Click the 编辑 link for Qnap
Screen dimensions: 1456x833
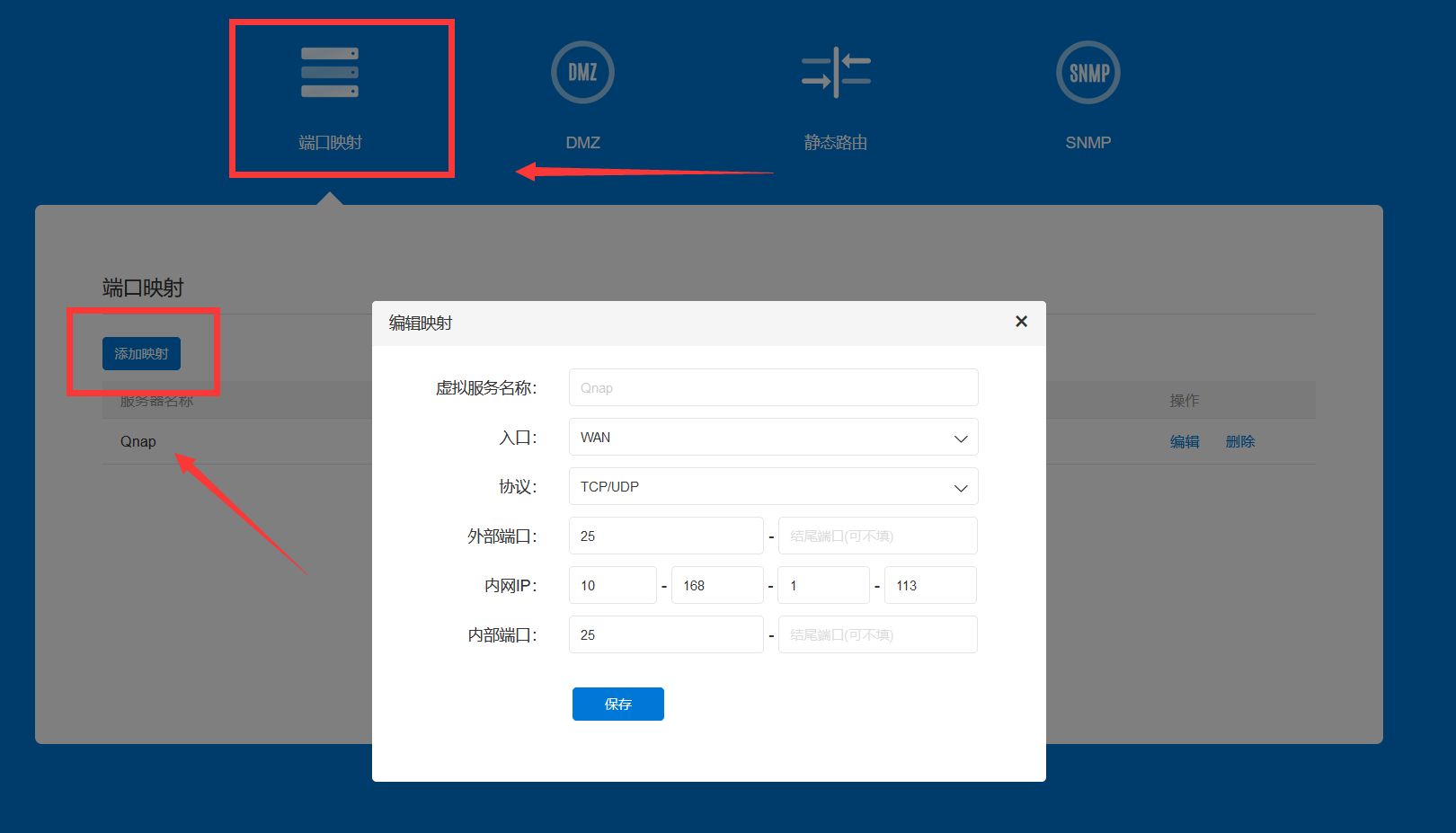click(x=1185, y=442)
